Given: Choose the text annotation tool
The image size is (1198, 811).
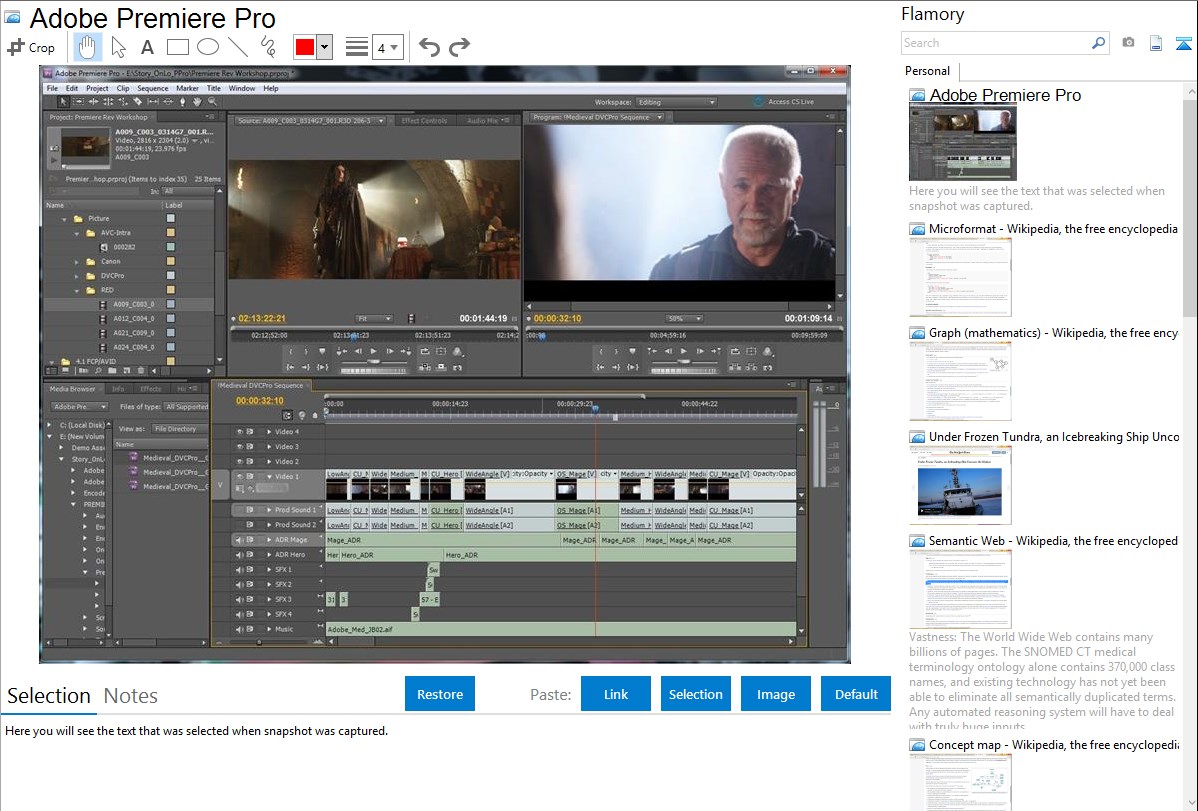Looking at the screenshot, I should pos(147,47).
